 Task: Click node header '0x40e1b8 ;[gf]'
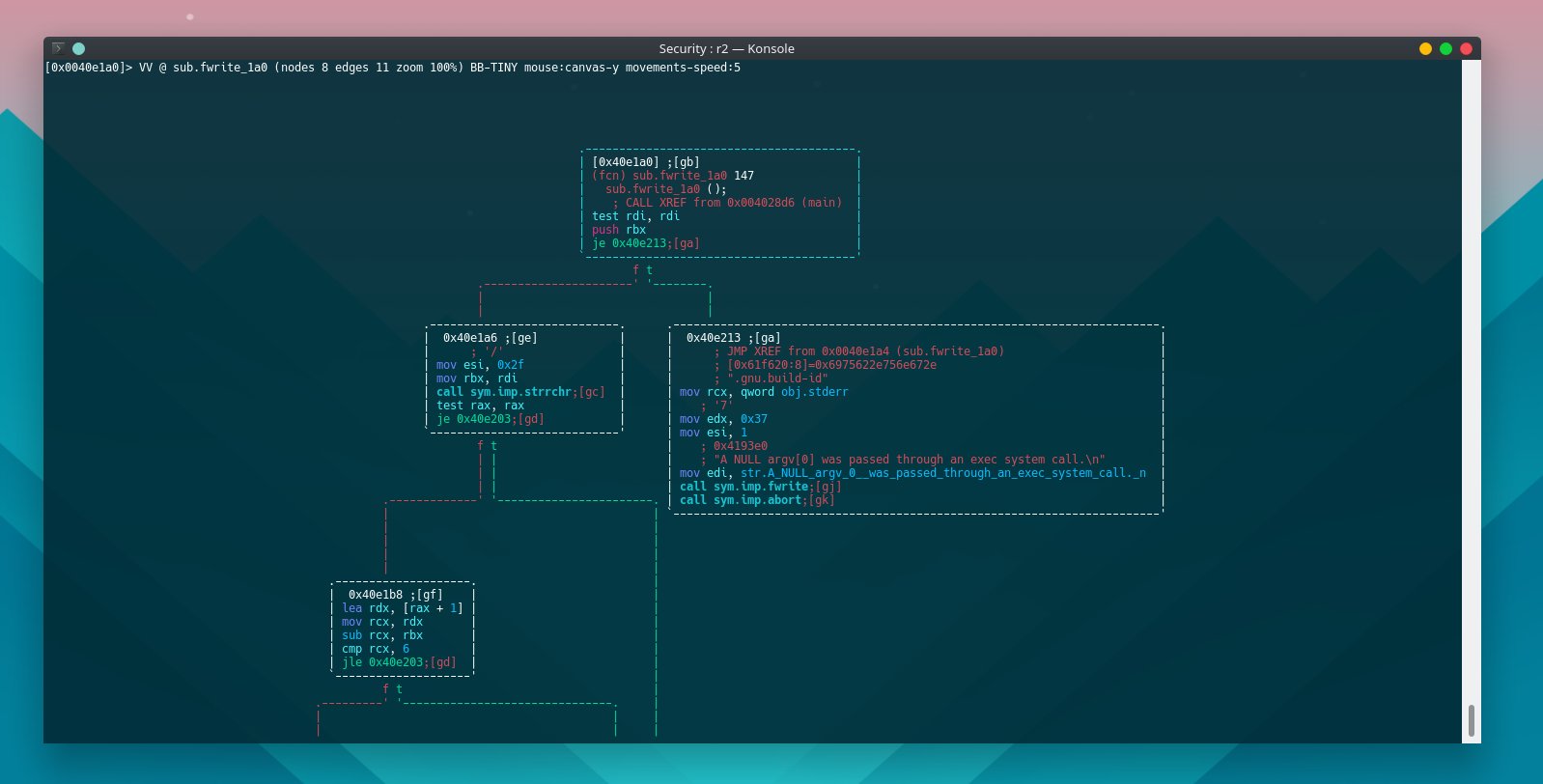(396, 595)
